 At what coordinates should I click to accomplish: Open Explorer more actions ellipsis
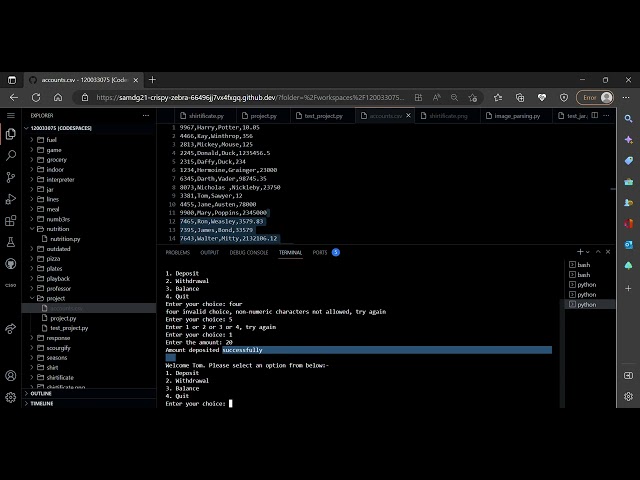point(146,116)
